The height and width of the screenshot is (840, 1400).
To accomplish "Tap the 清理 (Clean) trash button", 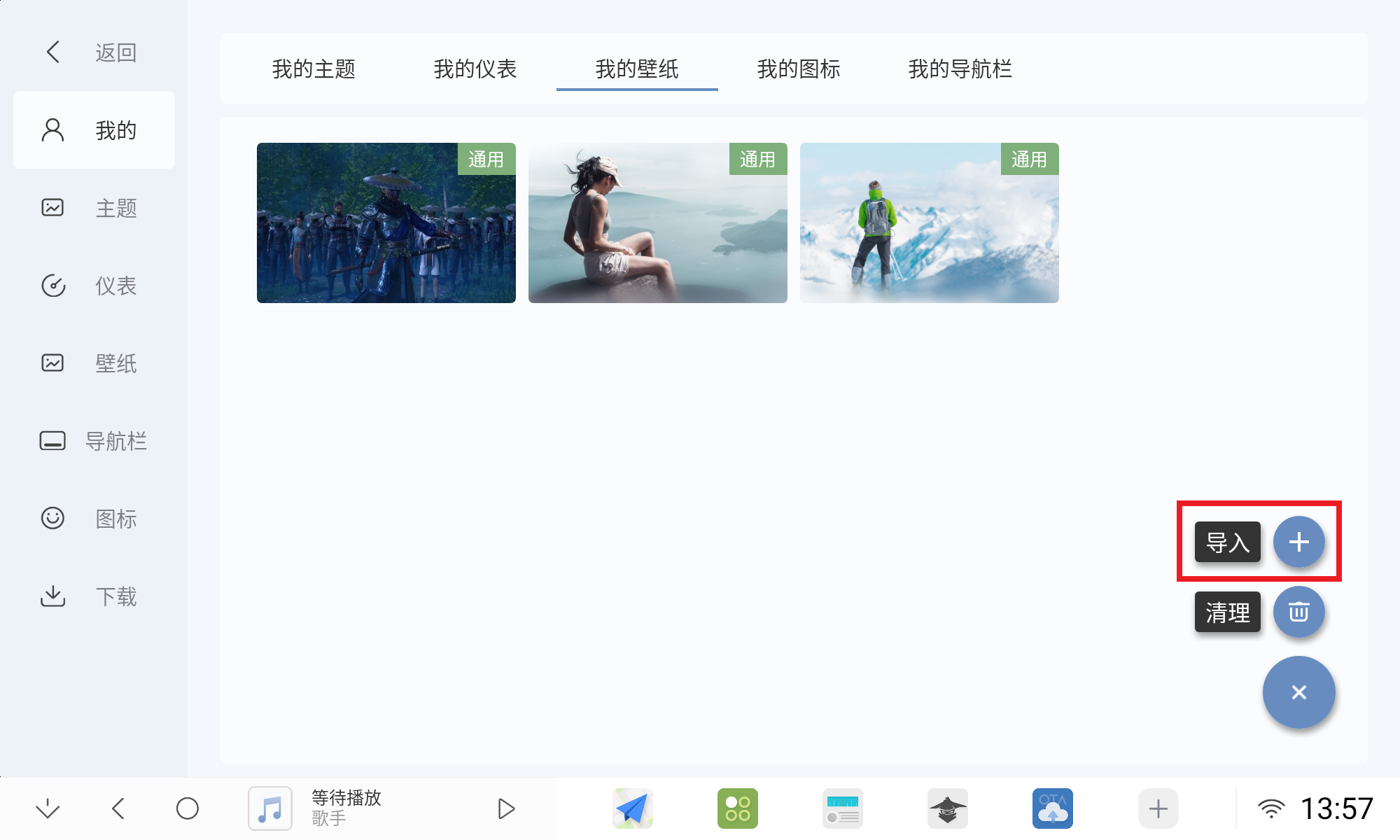I will (x=1299, y=612).
